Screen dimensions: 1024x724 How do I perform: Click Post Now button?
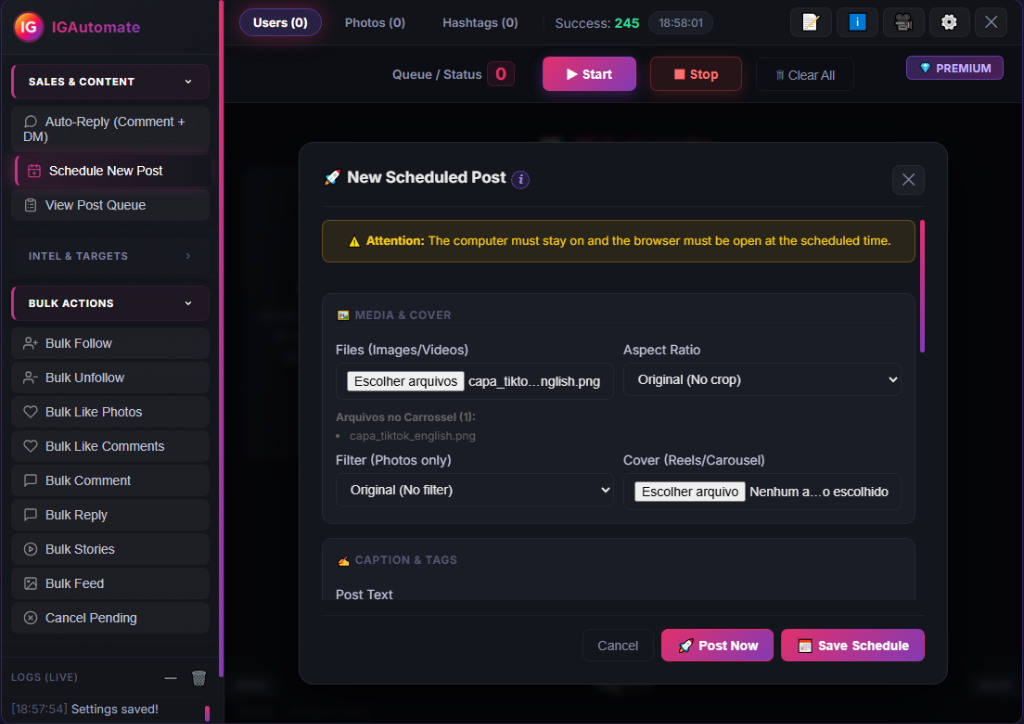point(717,646)
